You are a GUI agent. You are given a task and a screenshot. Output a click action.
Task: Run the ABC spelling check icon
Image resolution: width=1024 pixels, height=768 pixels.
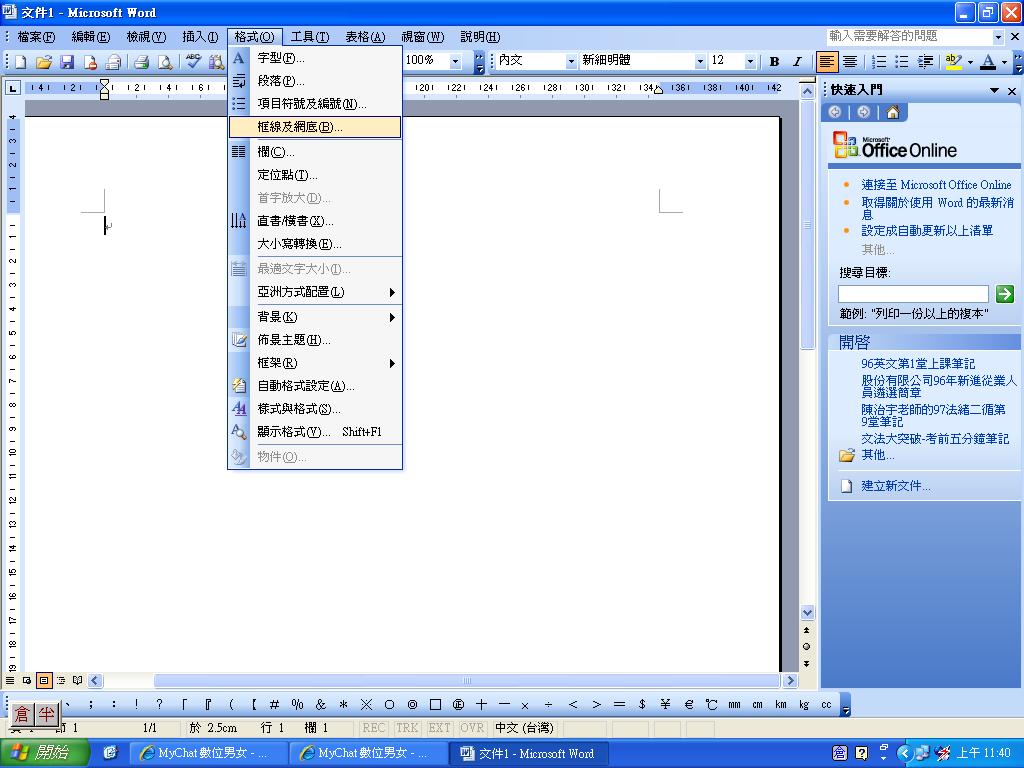pos(193,62)
